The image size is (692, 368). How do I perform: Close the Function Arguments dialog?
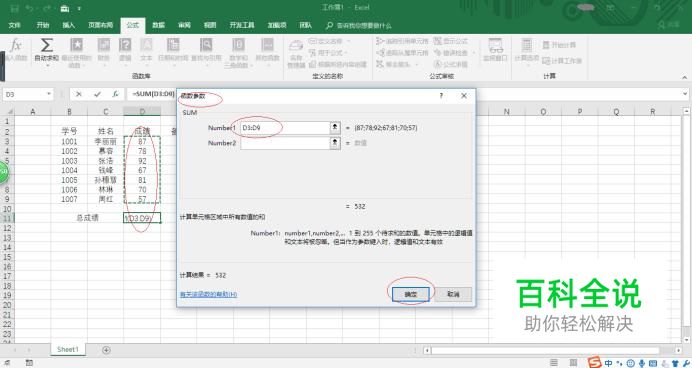click(x=464, y=96)
